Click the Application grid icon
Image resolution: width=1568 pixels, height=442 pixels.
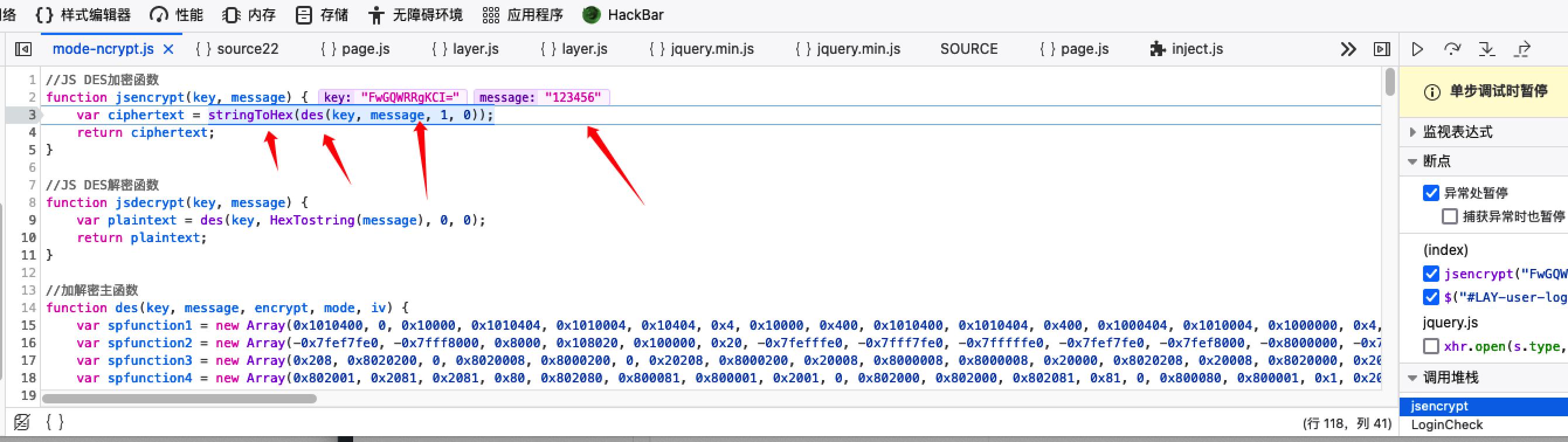491,15
